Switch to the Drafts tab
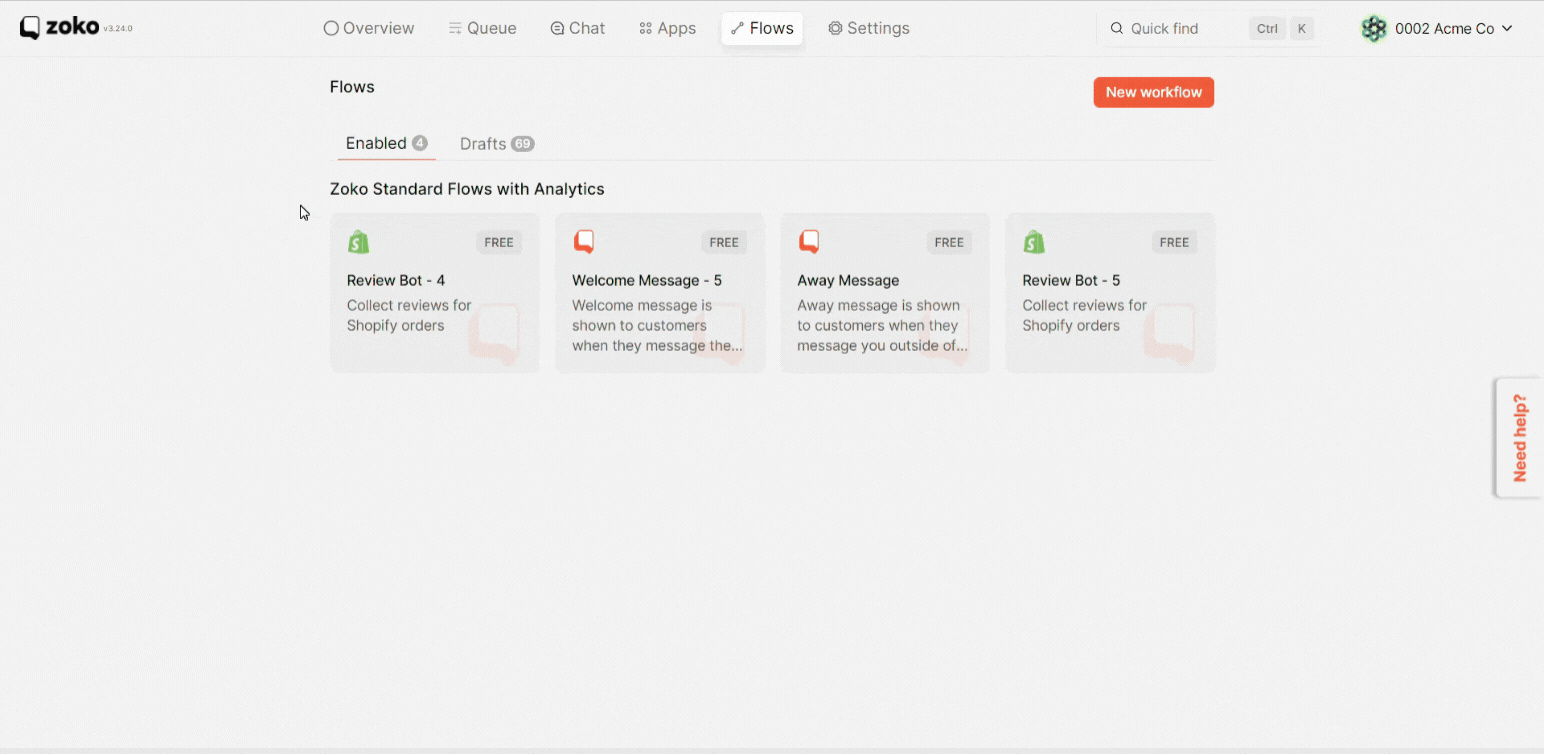 coord(497,144)
